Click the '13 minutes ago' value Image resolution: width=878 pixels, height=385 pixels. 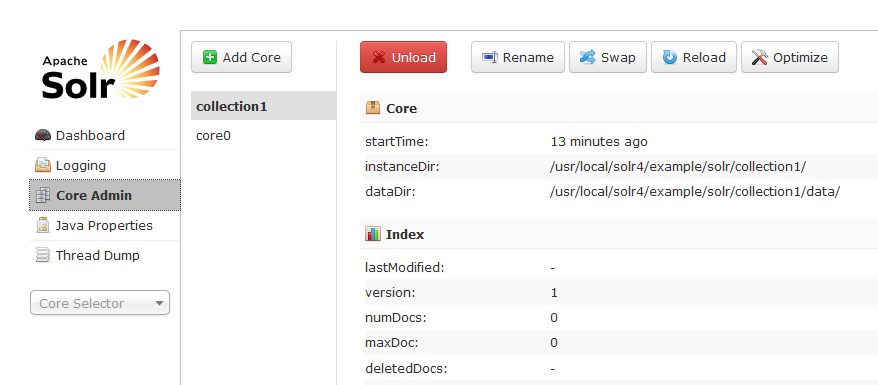599,142
